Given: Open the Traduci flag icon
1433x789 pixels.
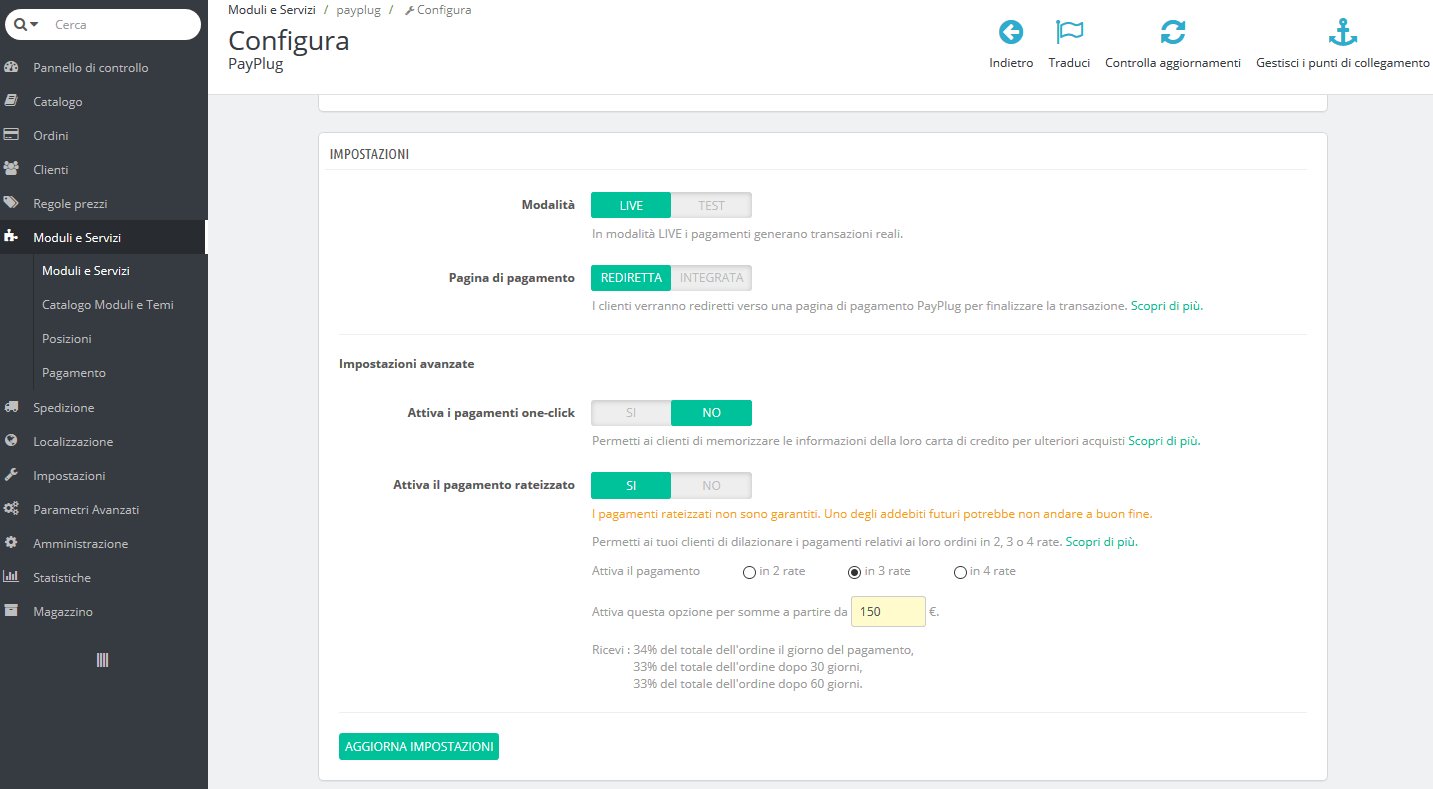Looking at the screenshot, I should pyautogui.click(x=1069, y=32).
